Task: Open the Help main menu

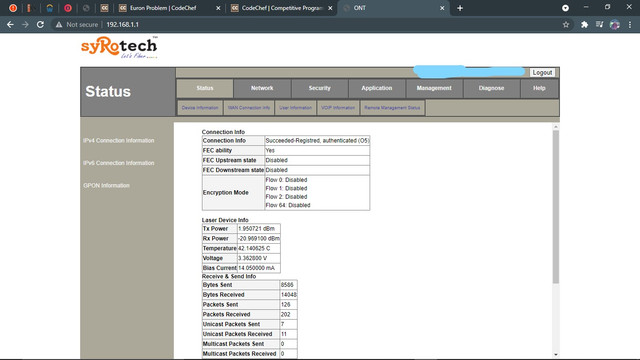Action: 539,88
